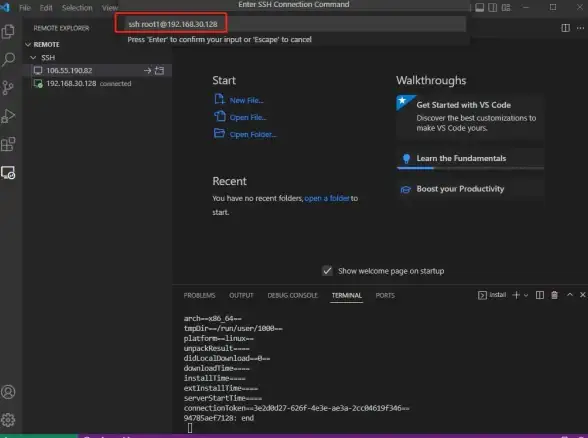Click the REMOTE EXPLORER panel title
This screenshot has width=588, height=438.
(62, 28)
